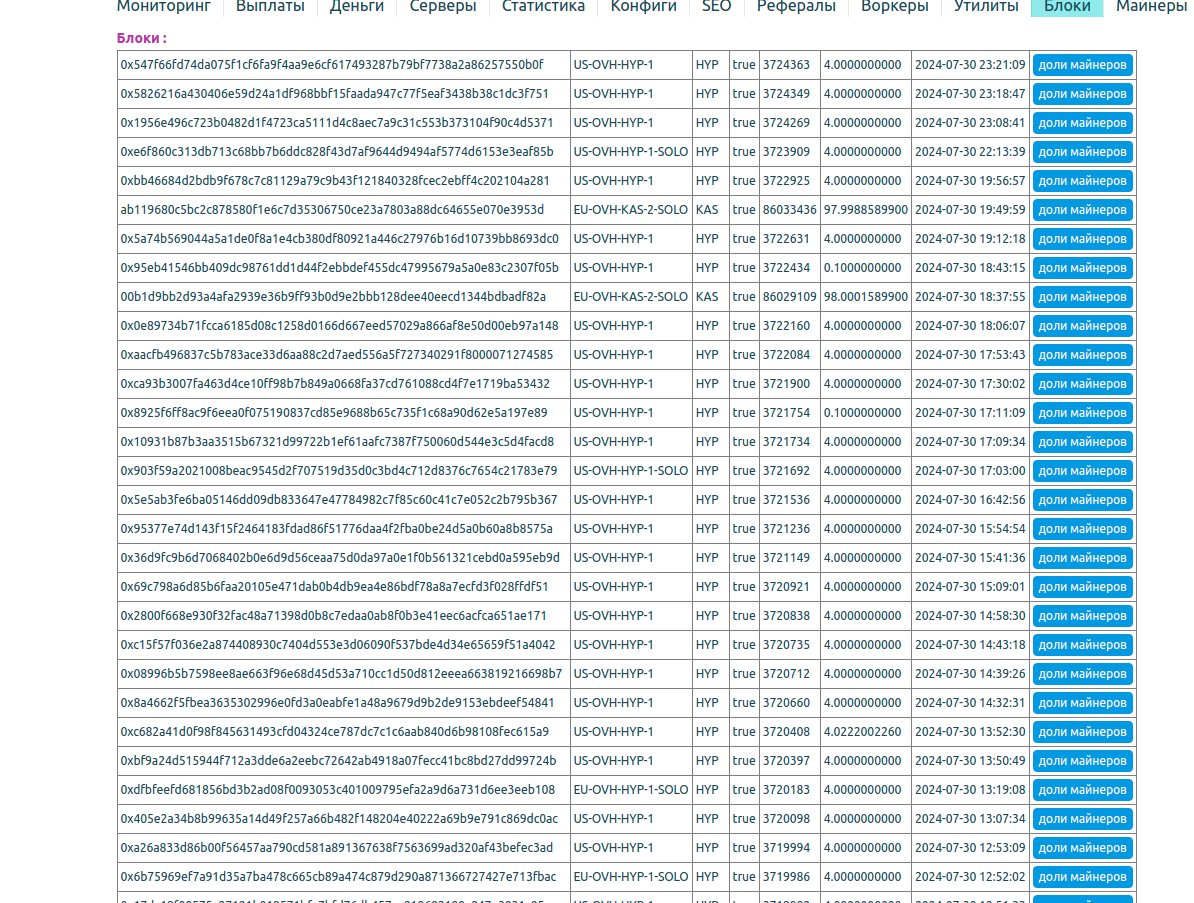Screen dimensions: 1194x903
Task: Click timestamp 2024-07-30 12:52:02
Action: tap(970, 877)
